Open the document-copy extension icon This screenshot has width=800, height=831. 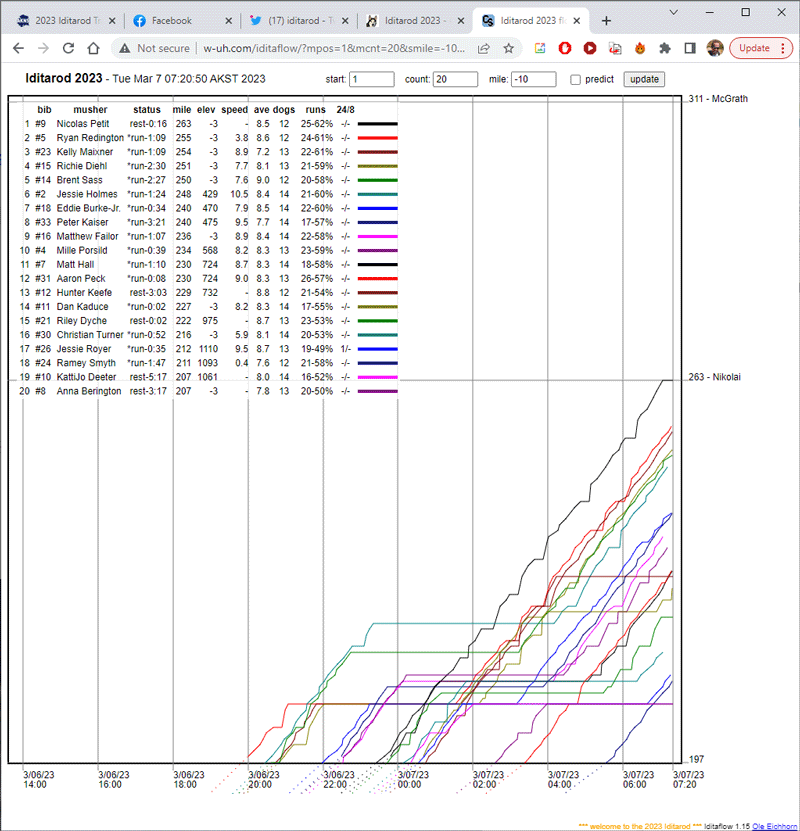click(615, 48)
